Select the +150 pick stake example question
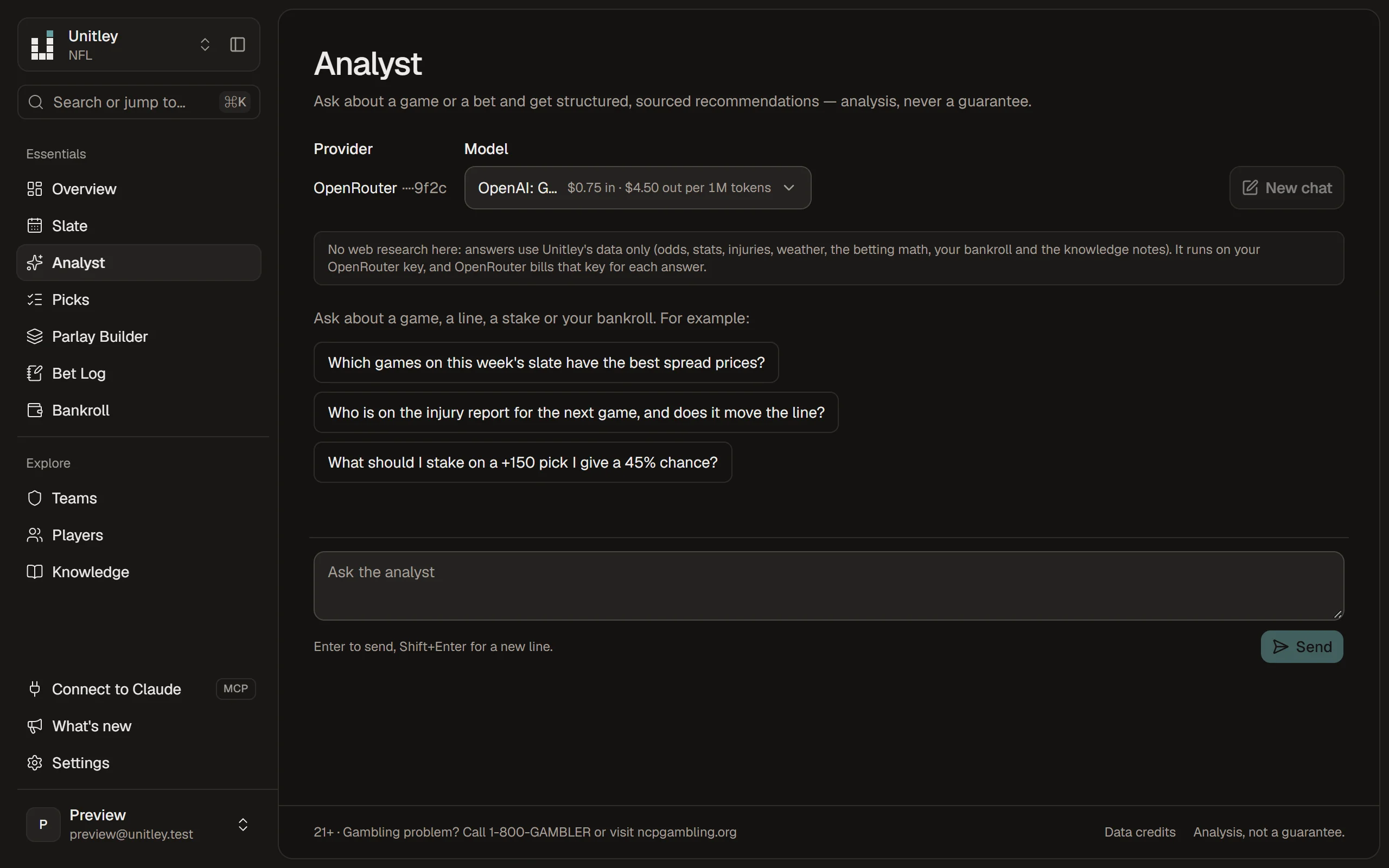 (x=523, y=462)
